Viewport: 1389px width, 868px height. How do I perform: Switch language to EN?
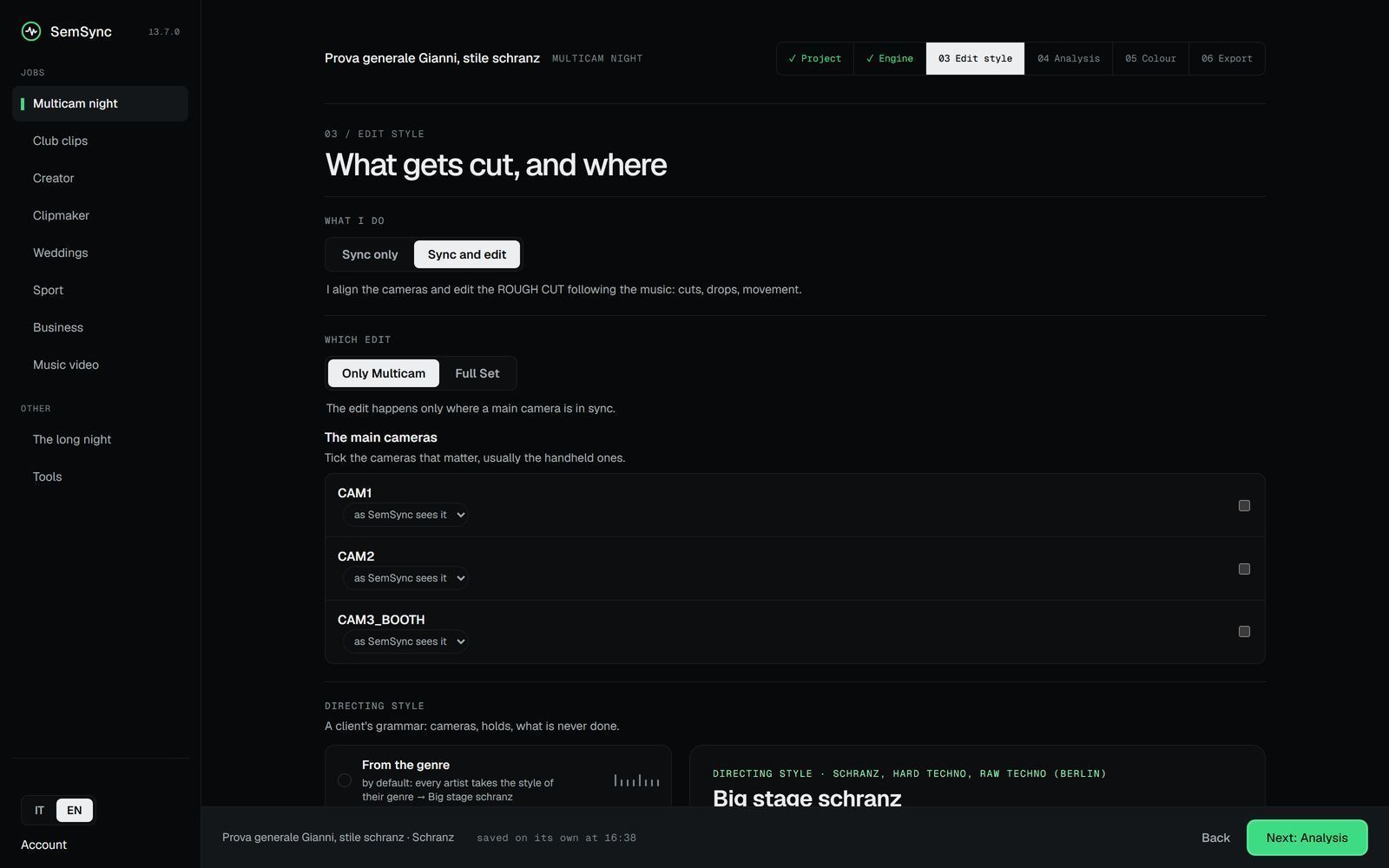coord(75,810)
